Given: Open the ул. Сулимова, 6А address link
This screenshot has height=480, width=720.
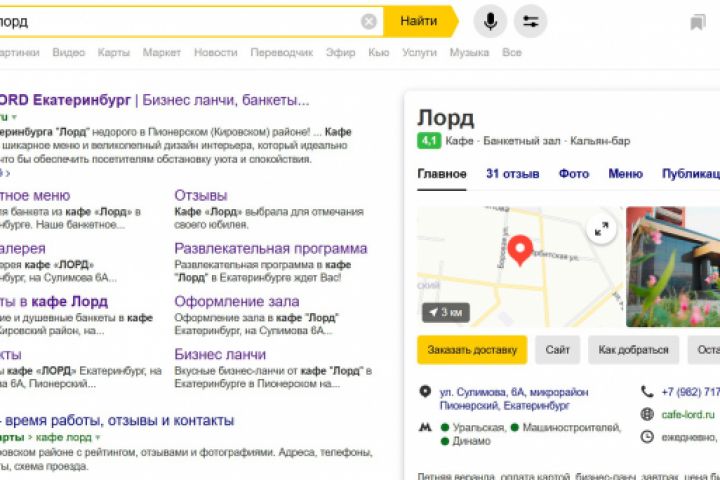Looking at the screenshot, I should coord(513,399).
